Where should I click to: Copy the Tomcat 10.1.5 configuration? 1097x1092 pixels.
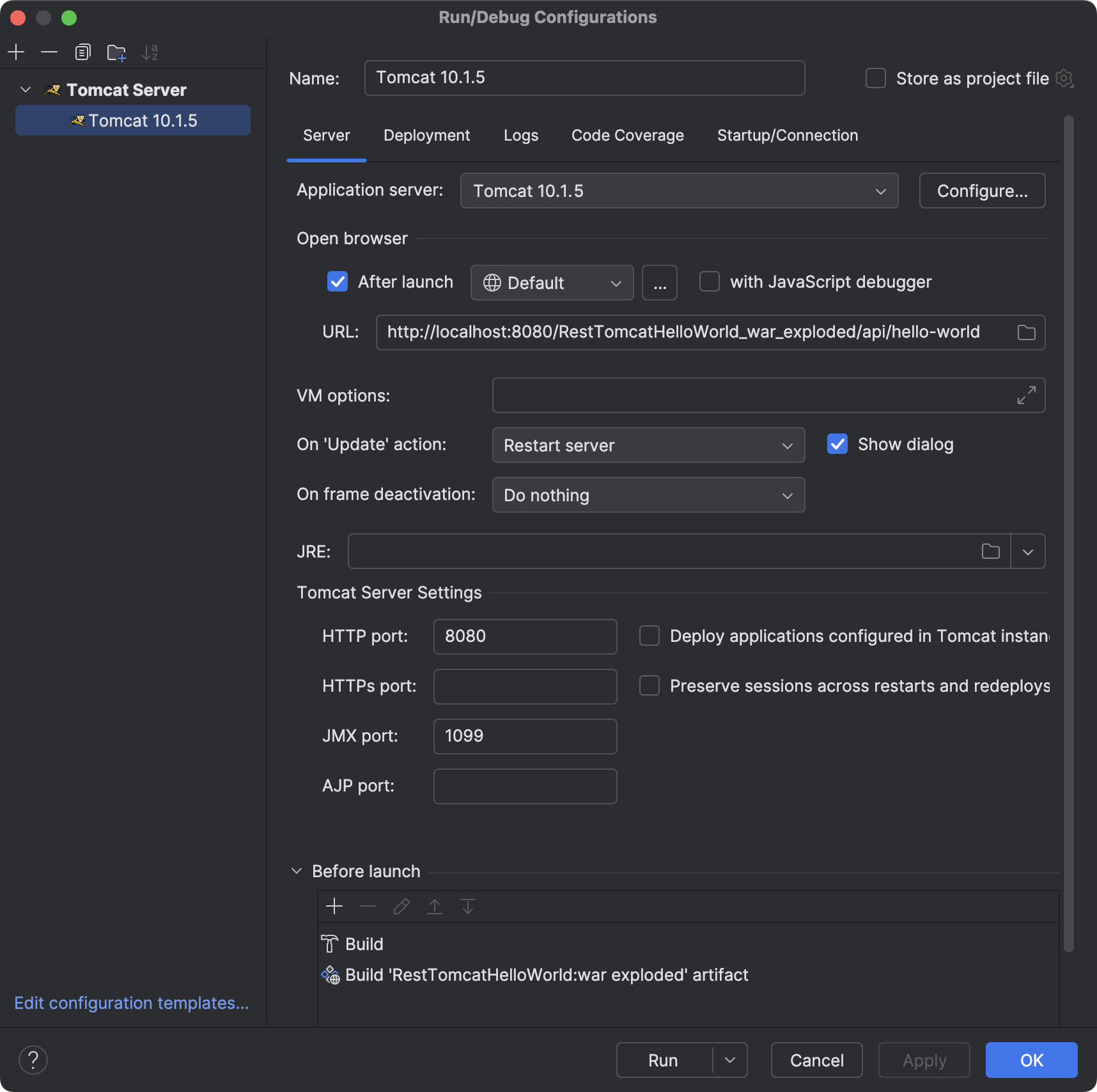pyautogui.click(x=83, y=52)
